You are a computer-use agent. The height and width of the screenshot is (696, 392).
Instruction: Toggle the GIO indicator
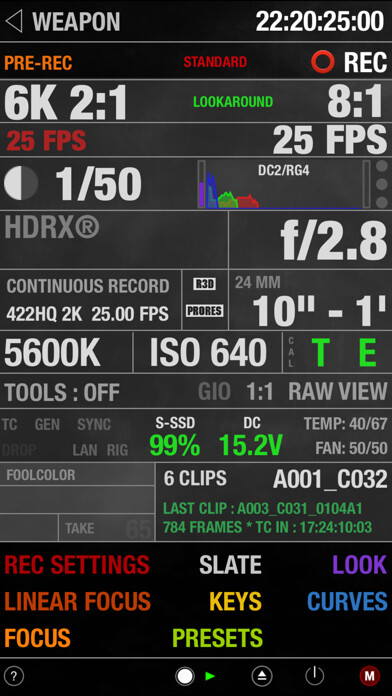coord(214,392)
